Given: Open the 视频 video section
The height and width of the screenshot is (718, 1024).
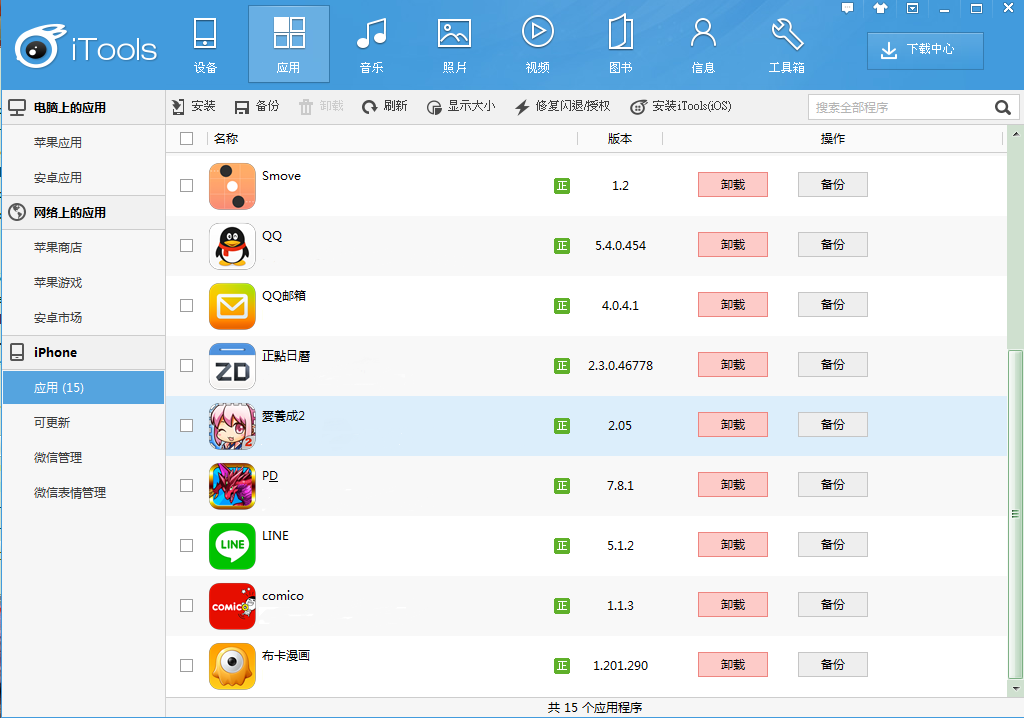Looking at the screenshot, I should click(537, 44).
